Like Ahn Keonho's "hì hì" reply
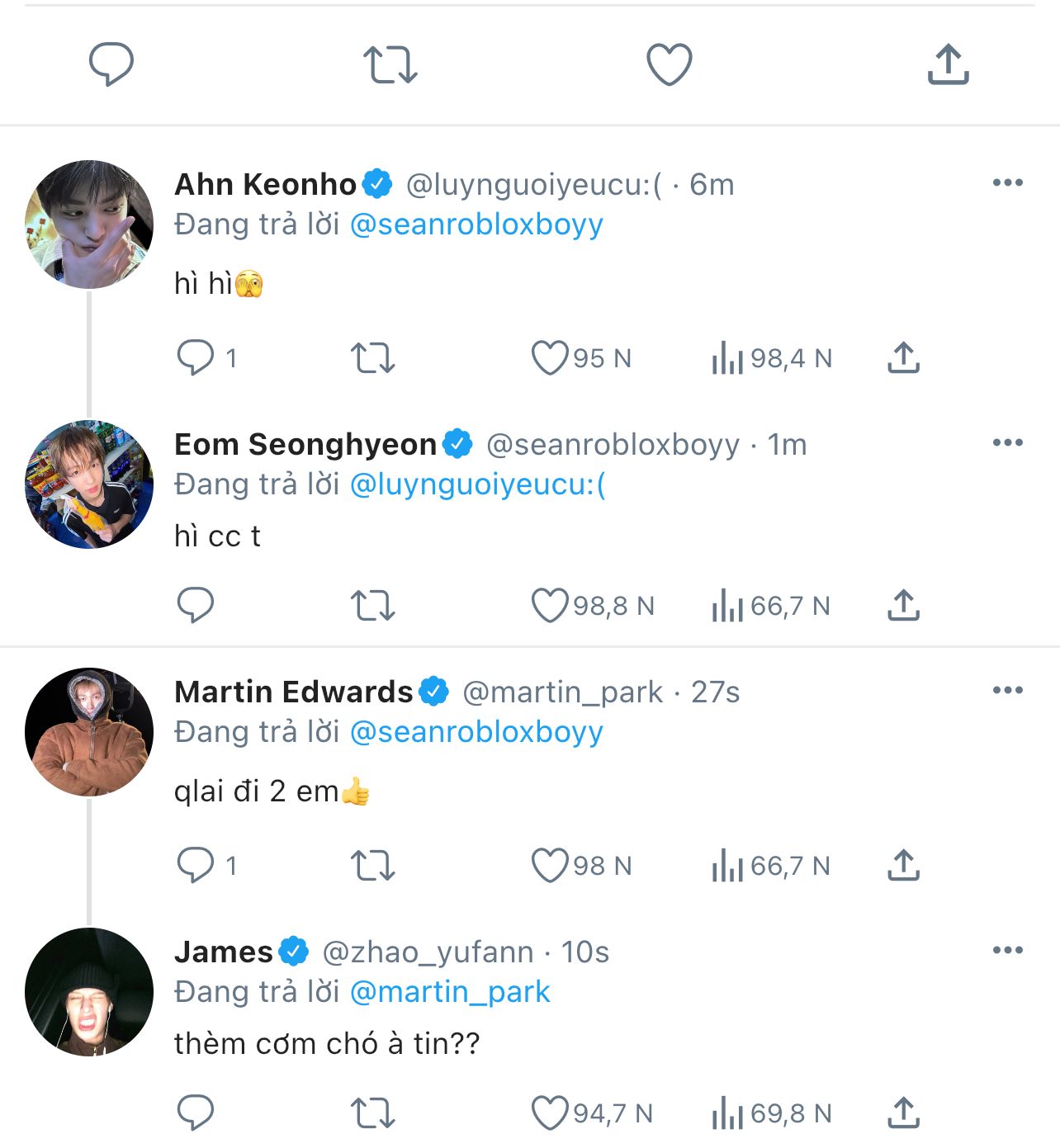Viewport: 1060px width, 1148px height. [x=550, y=357]
